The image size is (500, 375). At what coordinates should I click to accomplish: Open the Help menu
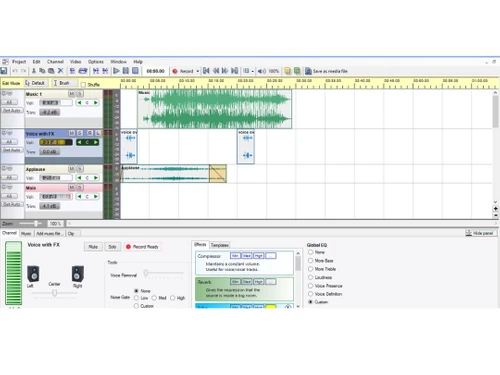138,62
